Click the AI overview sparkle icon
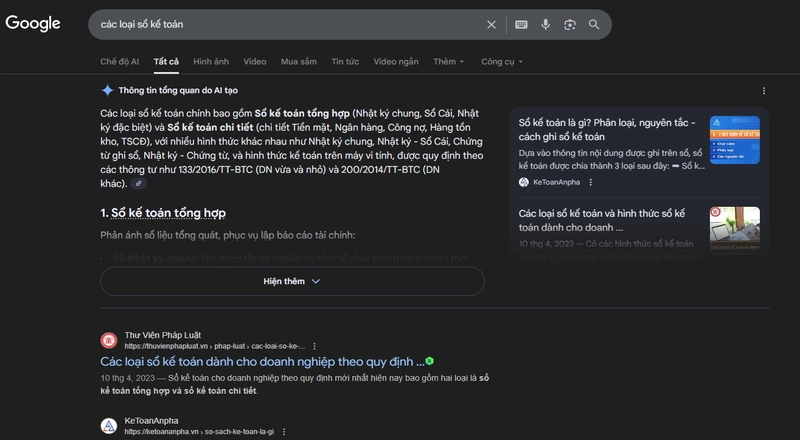 pyautogui.click(x=107, y=90)
